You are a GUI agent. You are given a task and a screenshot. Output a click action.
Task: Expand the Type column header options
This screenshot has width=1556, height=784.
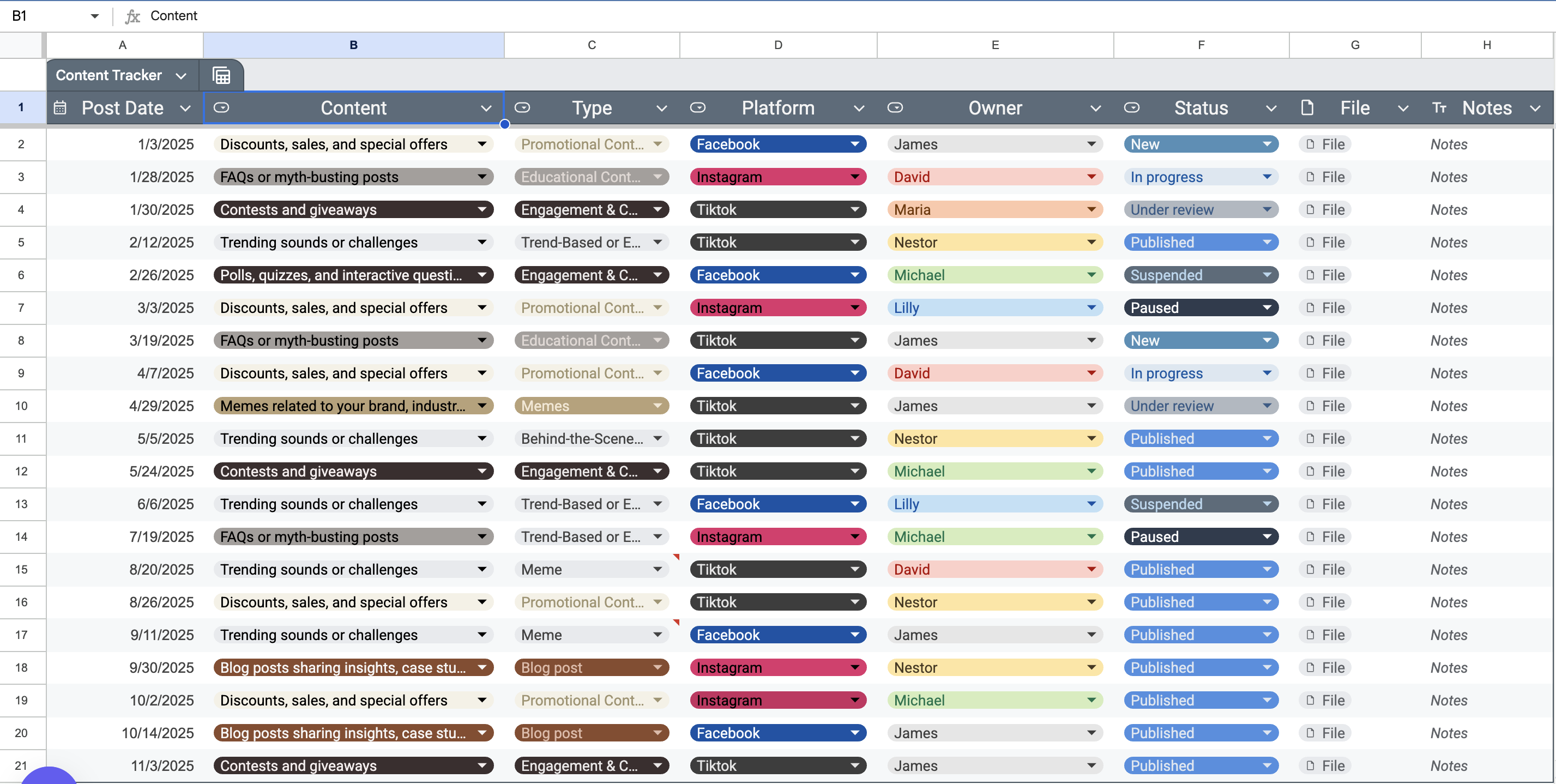click(x=661, y=108)
